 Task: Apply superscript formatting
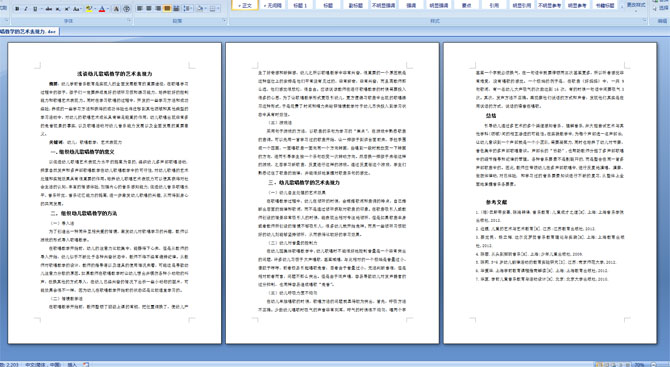click(67, 9)
